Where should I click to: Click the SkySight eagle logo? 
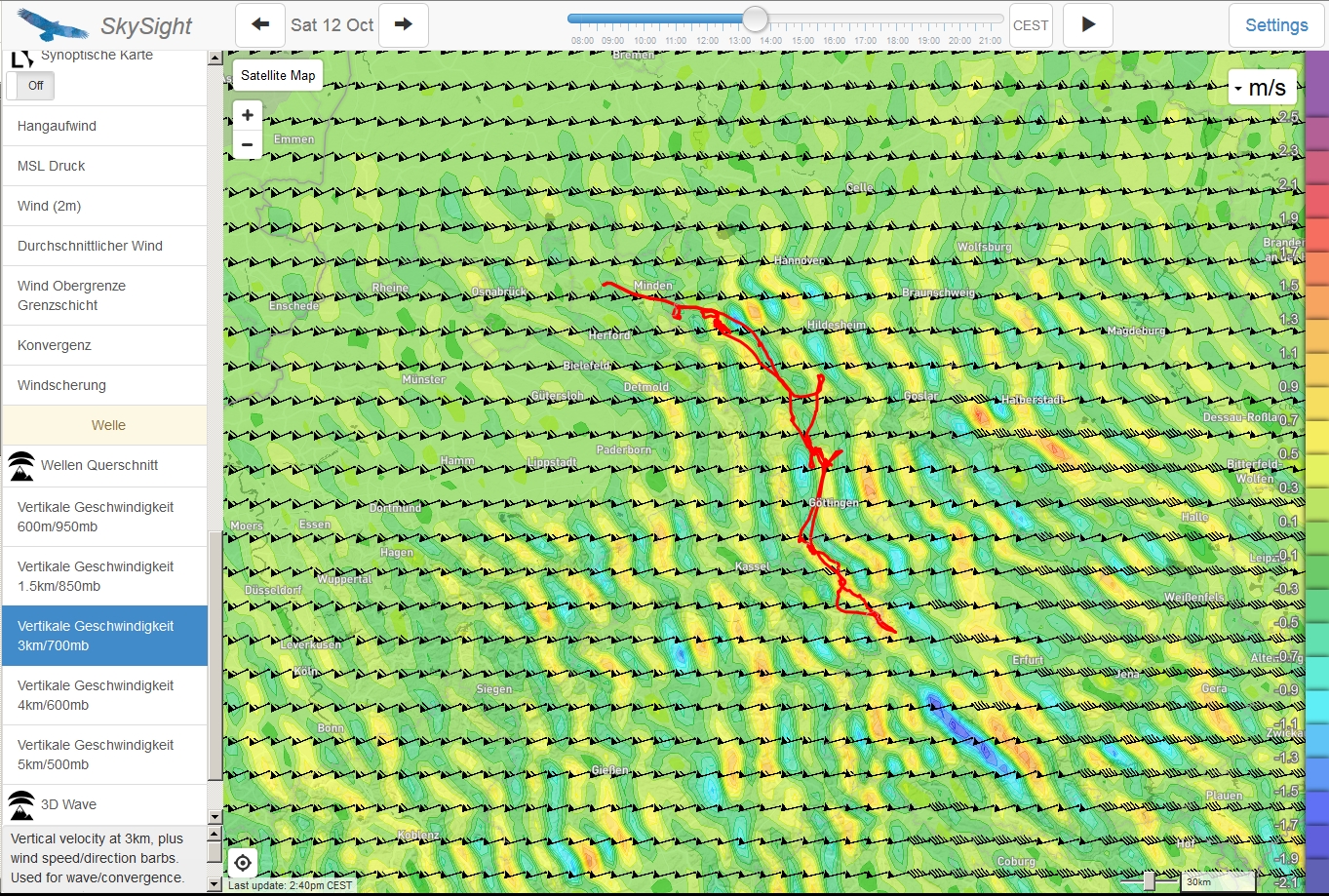[x=53, y=24]
